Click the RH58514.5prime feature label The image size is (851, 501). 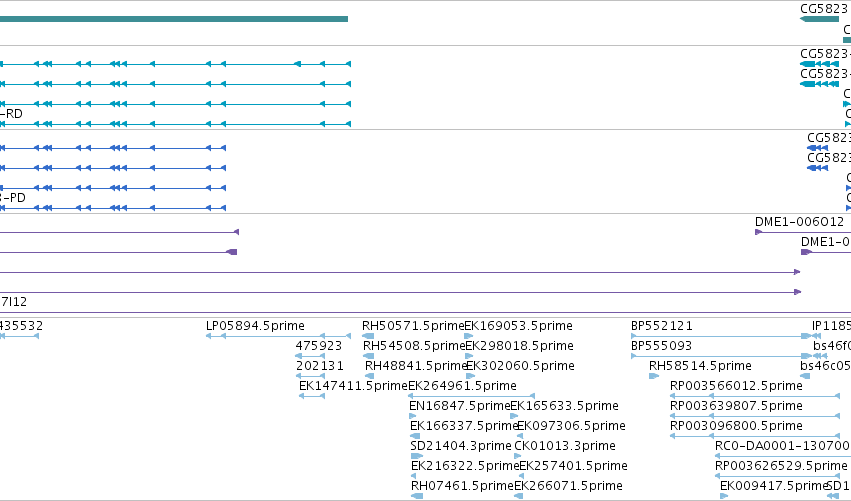click(700, 366)
